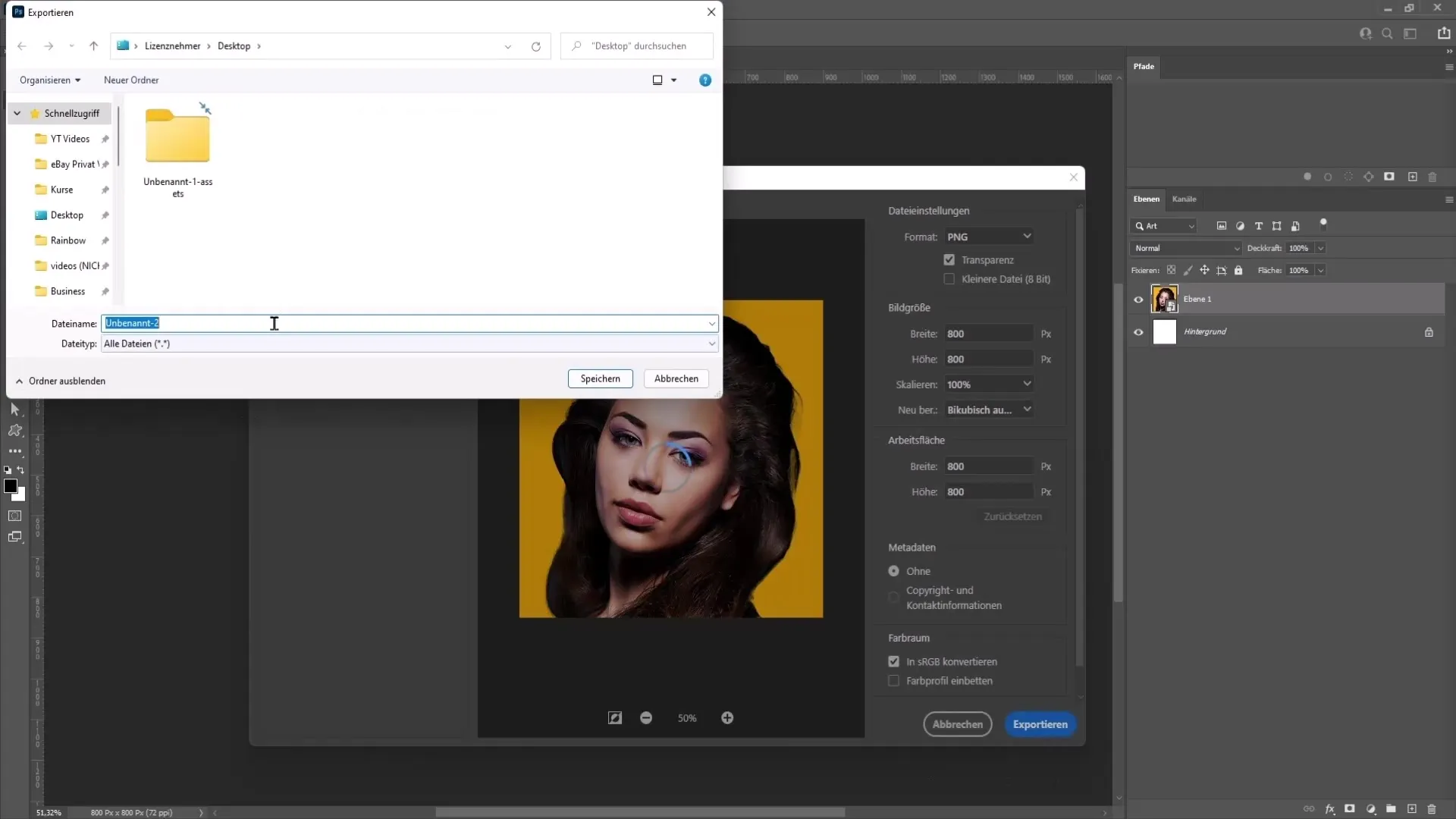This screenshot has width=1456, height=819.
Task: Add a layer mask in Layers panel
Action: coord(1350,809)
